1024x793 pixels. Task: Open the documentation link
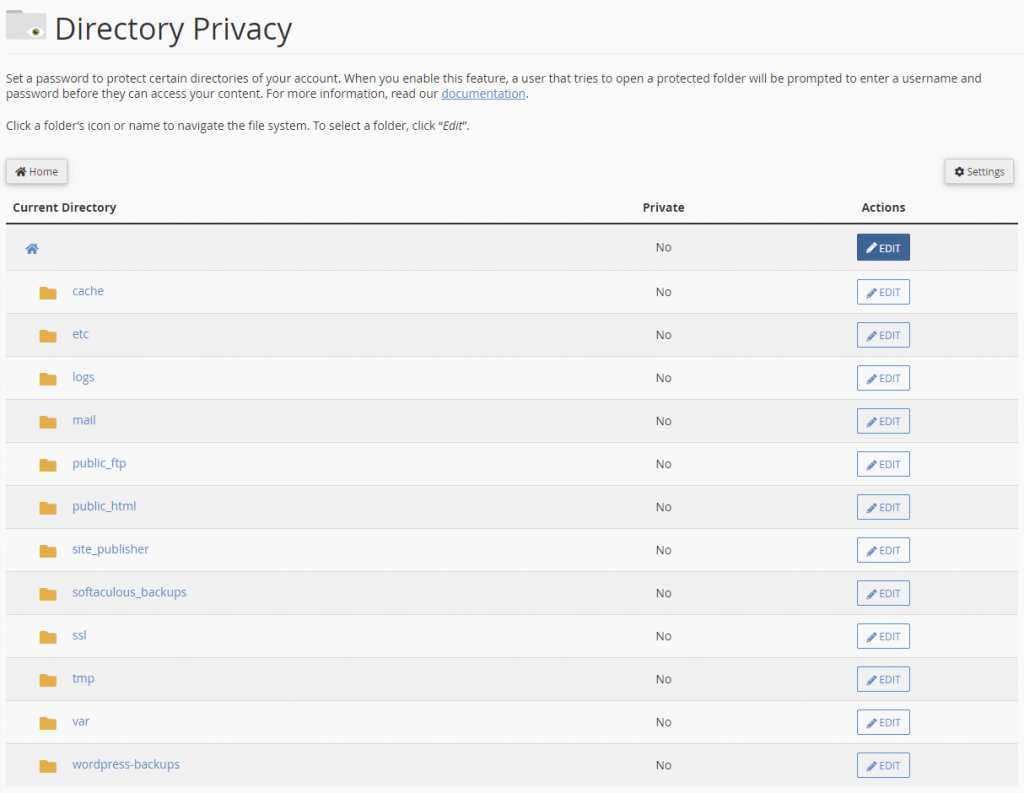tap(483, 93)
